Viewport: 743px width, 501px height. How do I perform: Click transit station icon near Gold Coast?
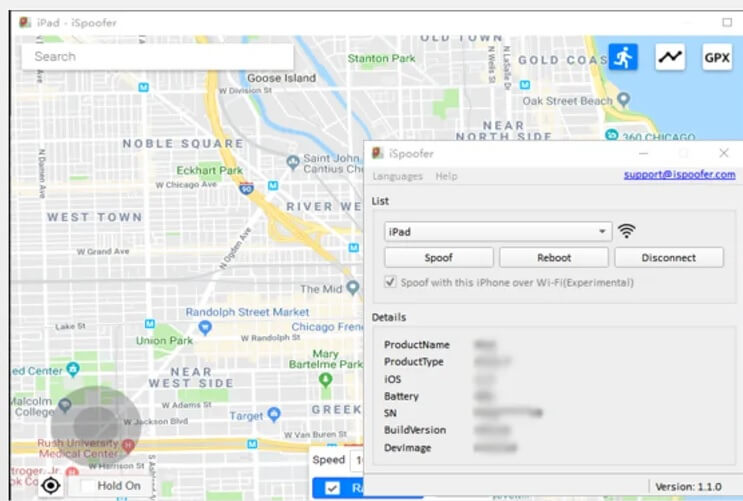tap(525, 85)
